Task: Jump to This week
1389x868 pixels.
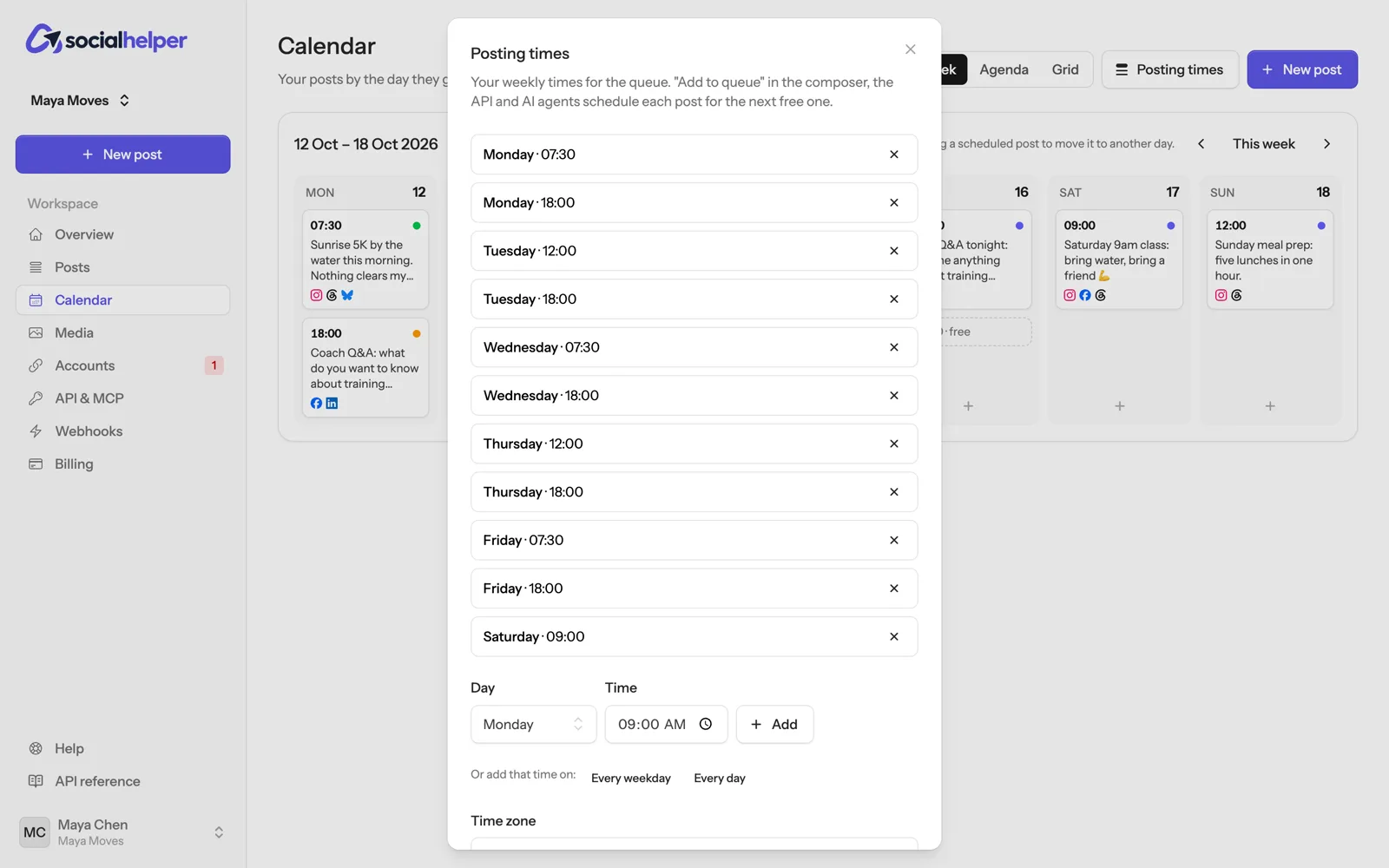Action: 1263,144
